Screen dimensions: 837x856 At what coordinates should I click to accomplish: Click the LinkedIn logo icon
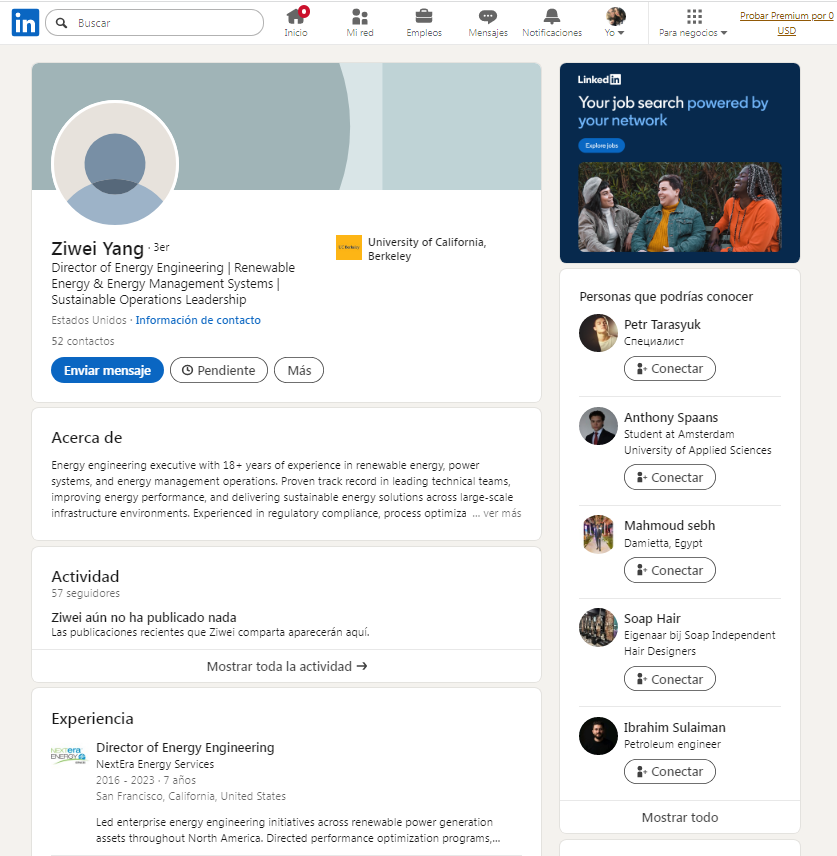(25, 22)
